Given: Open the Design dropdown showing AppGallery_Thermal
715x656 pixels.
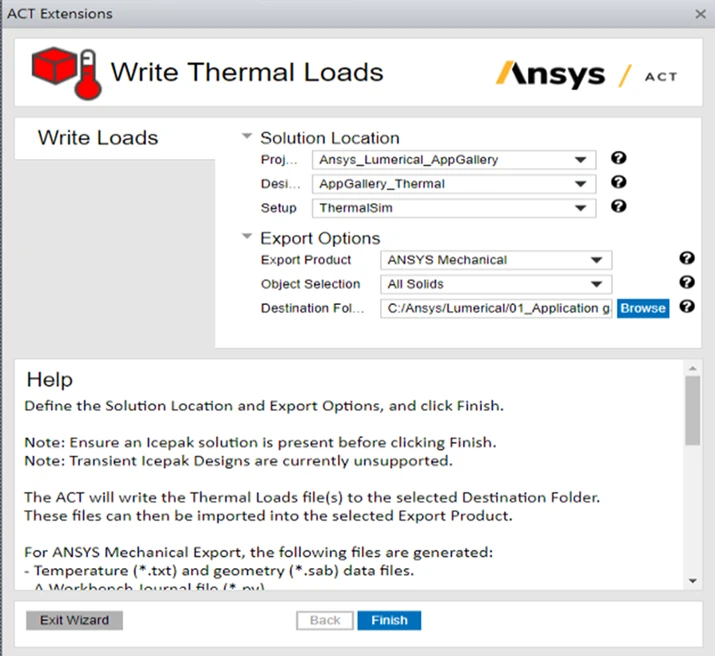Looking at the screenshot, I should pyautogui.click(x=454, y=184).
